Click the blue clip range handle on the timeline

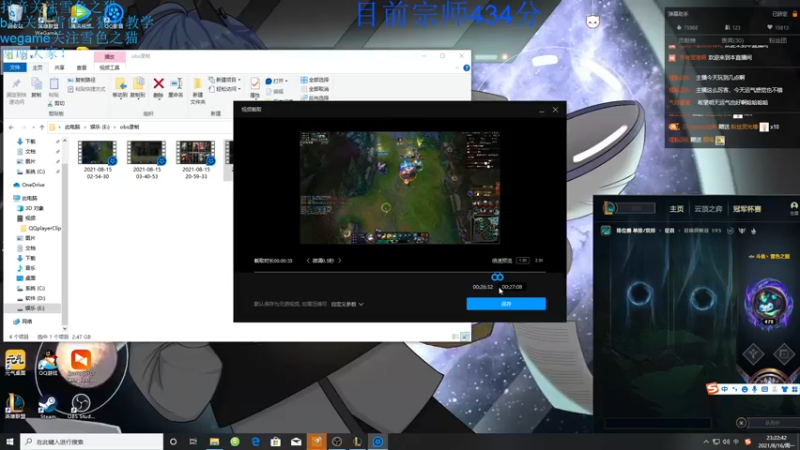click(497, 277)
